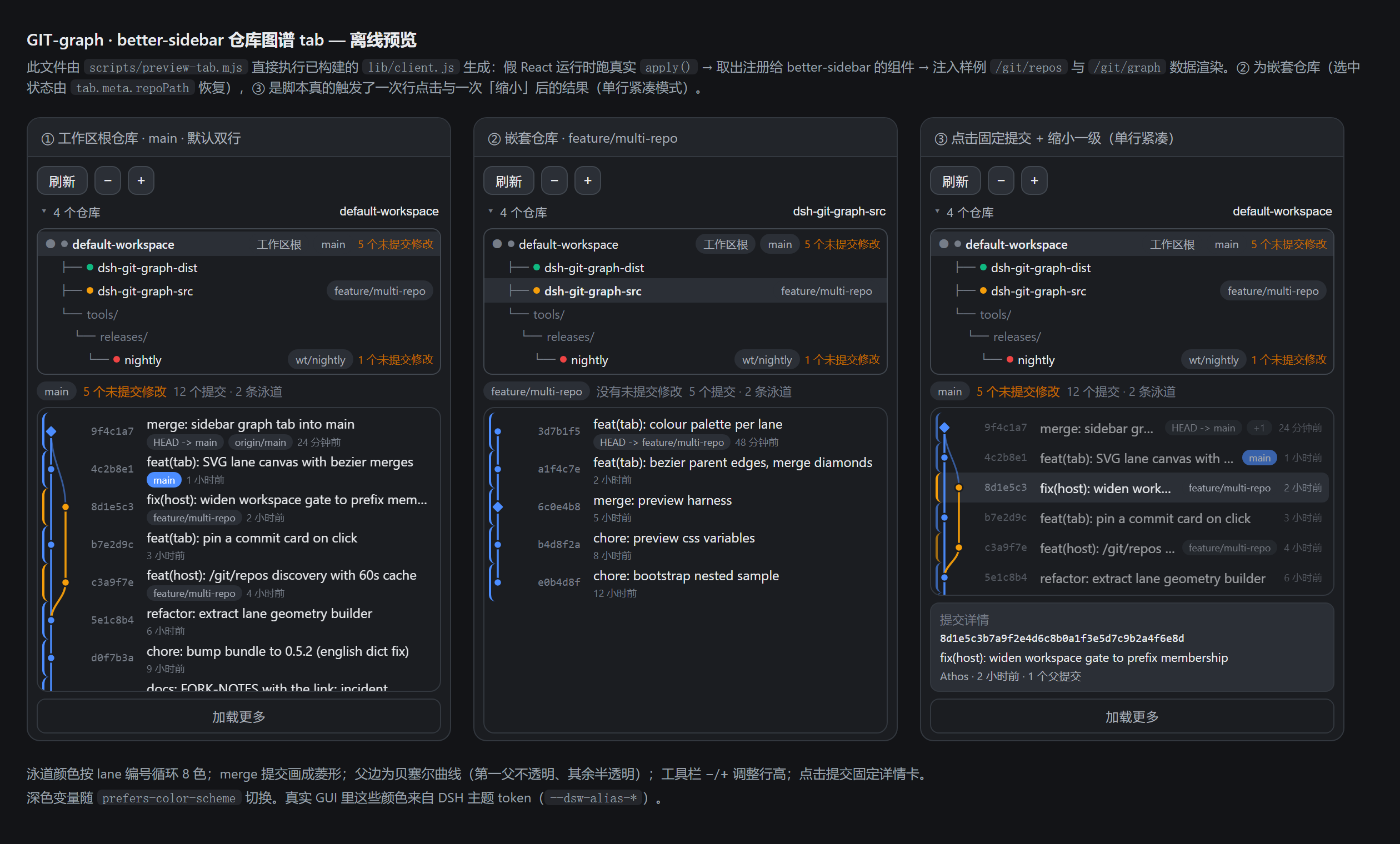Select dsh-git-graph-dist repo in panel ①
The width and height of the screenshot is (1400, 844).
(239, 268)
